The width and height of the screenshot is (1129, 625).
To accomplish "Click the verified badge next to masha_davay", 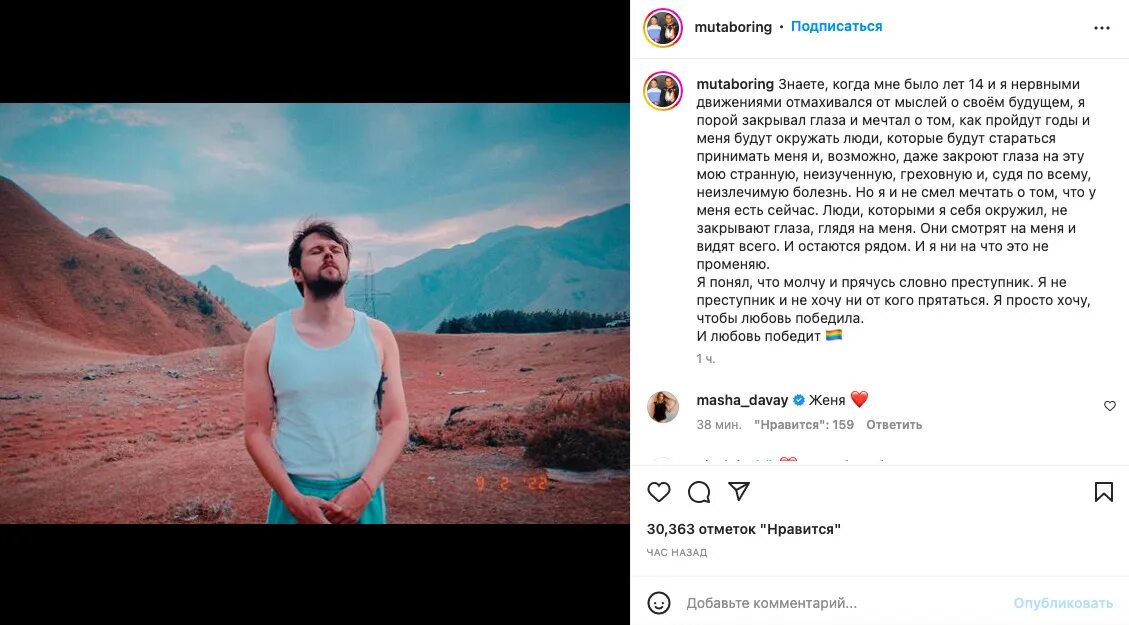I will (x=799, y=400).
